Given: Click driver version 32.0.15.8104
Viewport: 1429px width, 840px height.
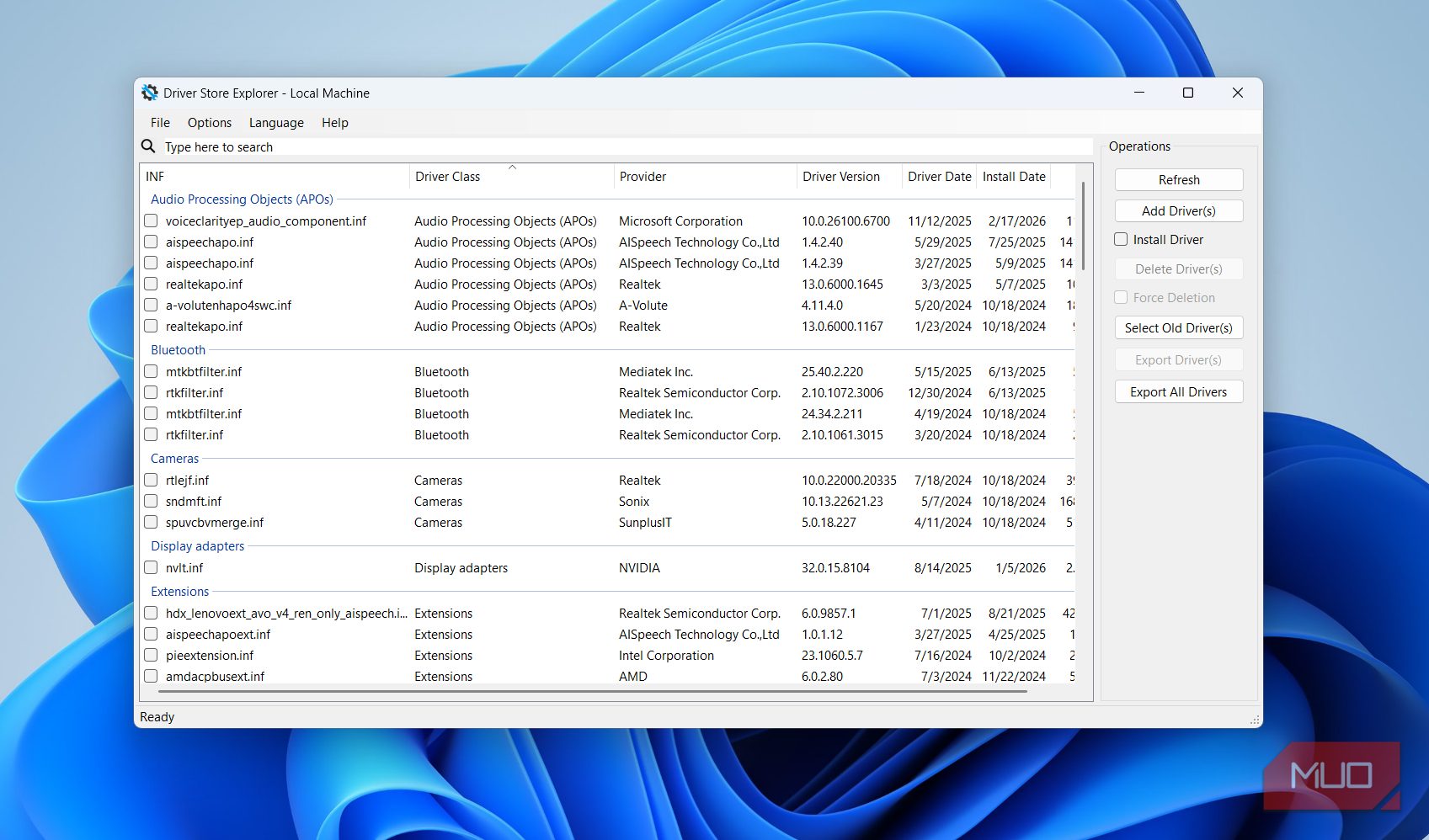Looking at the screenshot, I should pos(835,568).
